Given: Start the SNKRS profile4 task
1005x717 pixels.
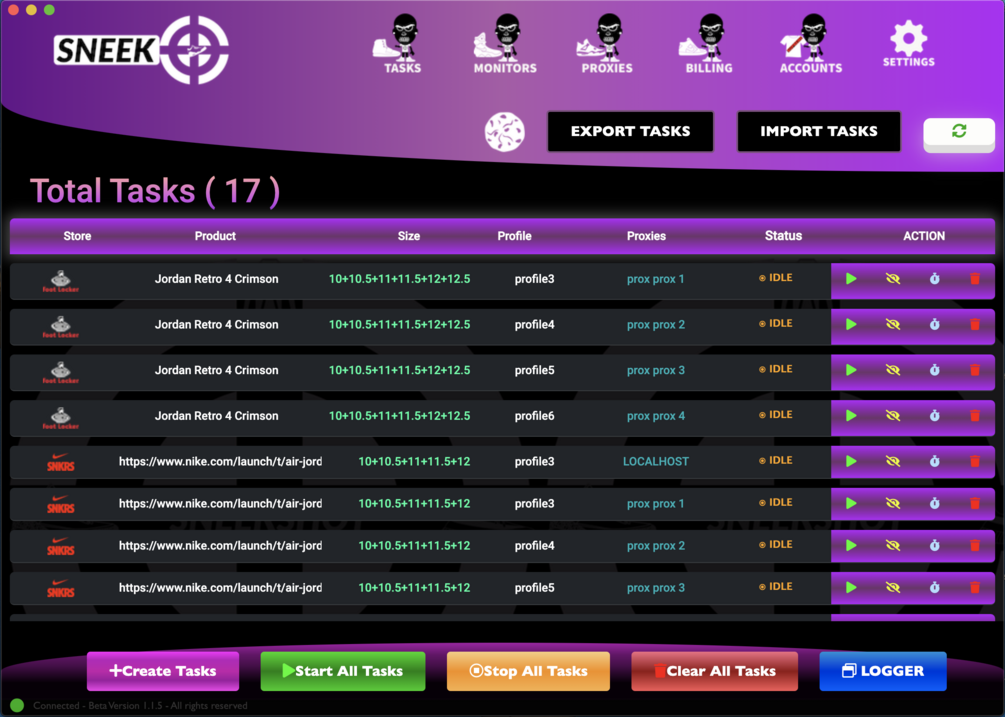Looking at the screenshot, I should (851, 545).
